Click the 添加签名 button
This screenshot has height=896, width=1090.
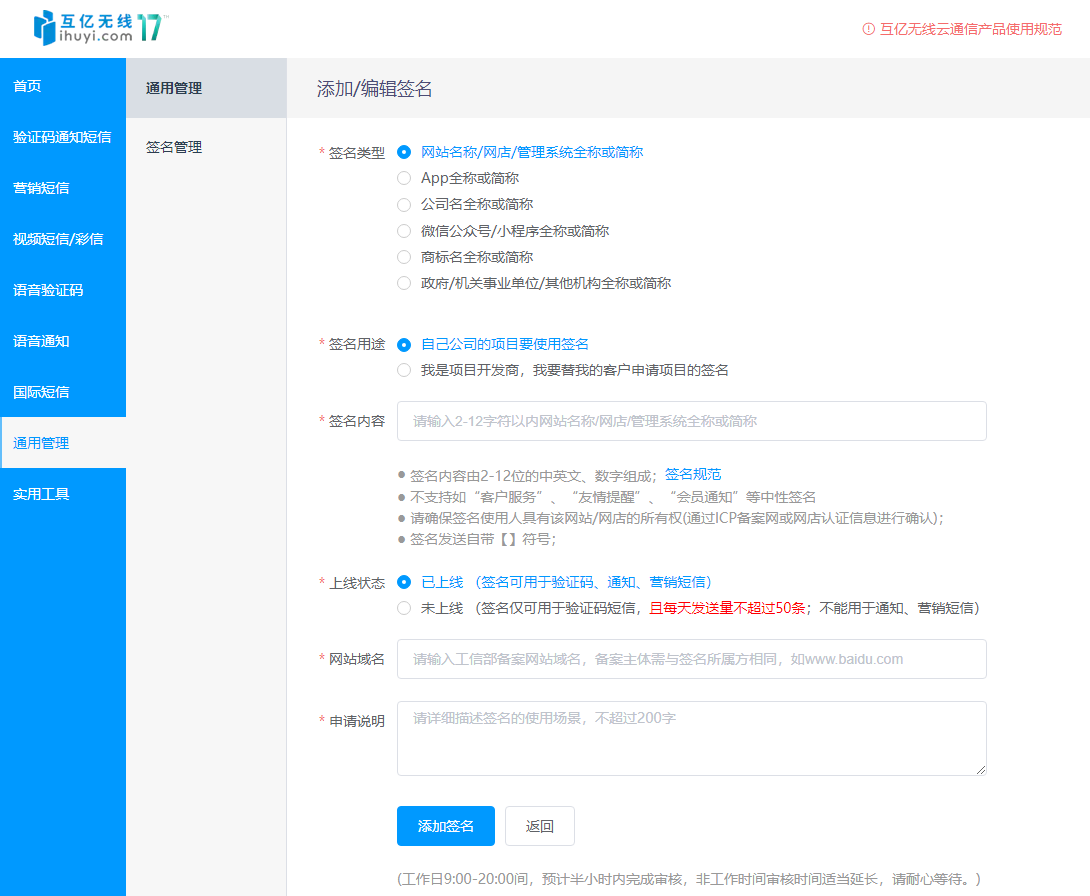445,826
